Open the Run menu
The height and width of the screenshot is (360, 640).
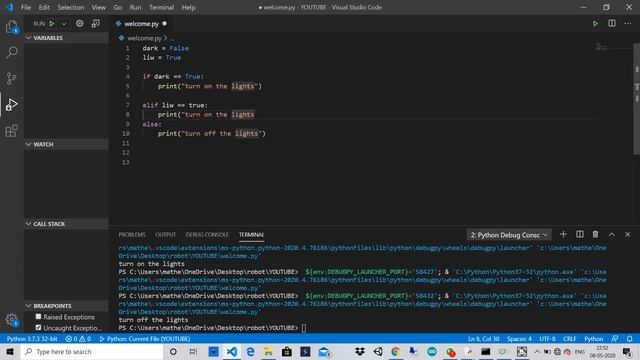(135, 7)
